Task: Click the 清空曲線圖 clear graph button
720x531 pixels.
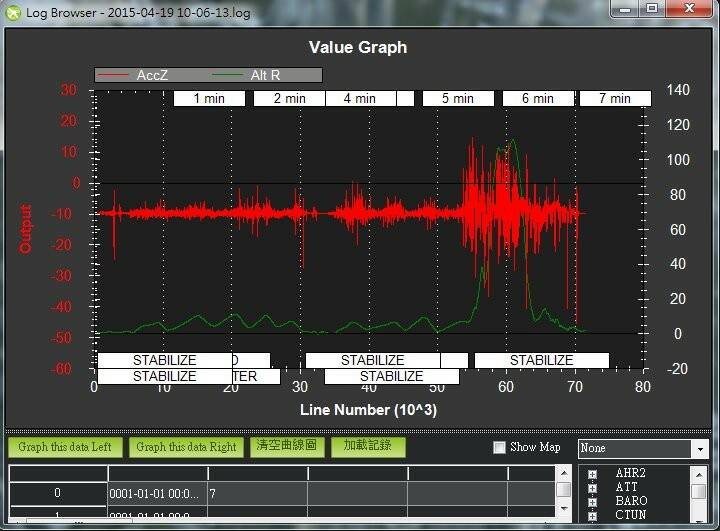Action: pos(287,446)
